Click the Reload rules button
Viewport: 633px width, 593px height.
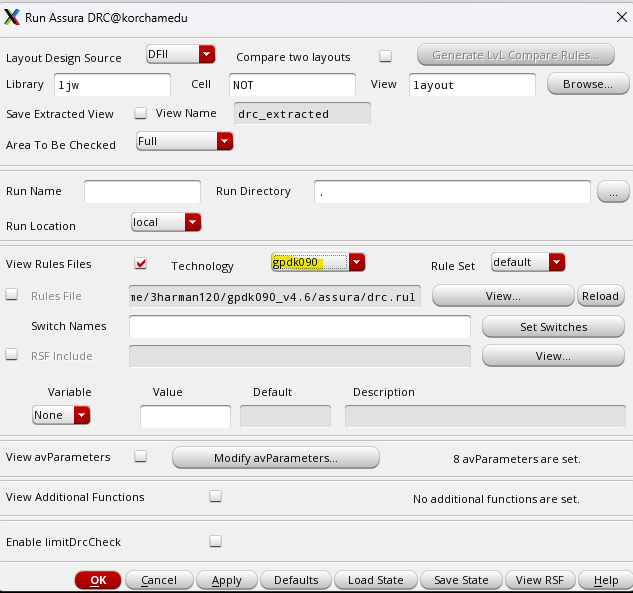[x=600, y=296]
